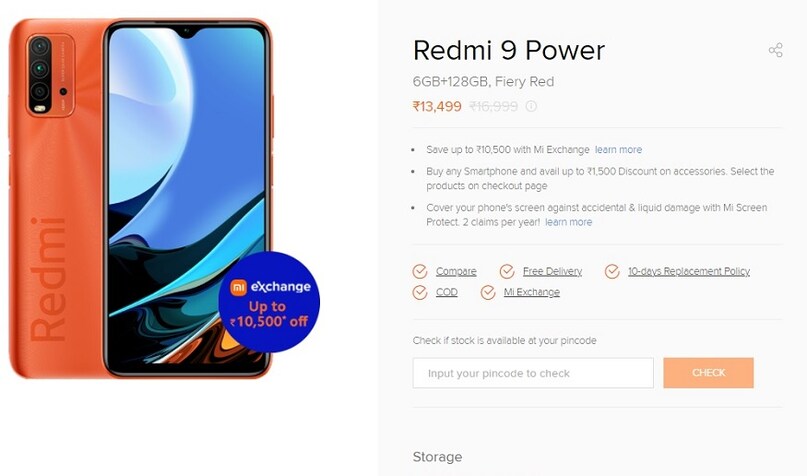807x476 pixels.
Task: Open the Free Delivery link
Action: point(552,271)
